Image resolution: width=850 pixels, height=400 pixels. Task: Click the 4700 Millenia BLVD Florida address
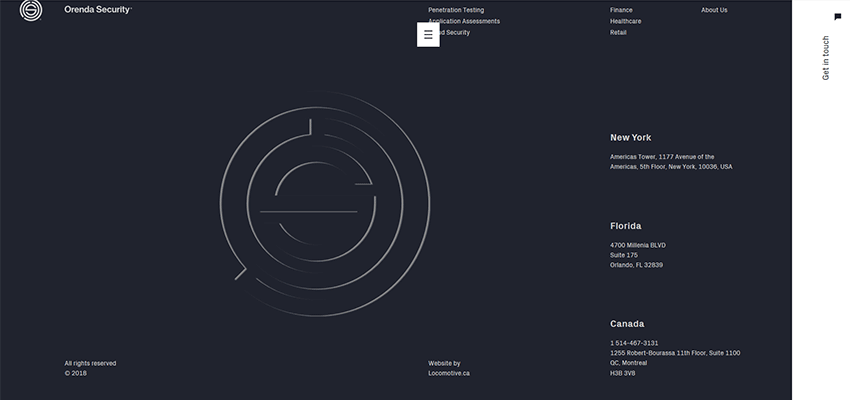coord(637,245)
